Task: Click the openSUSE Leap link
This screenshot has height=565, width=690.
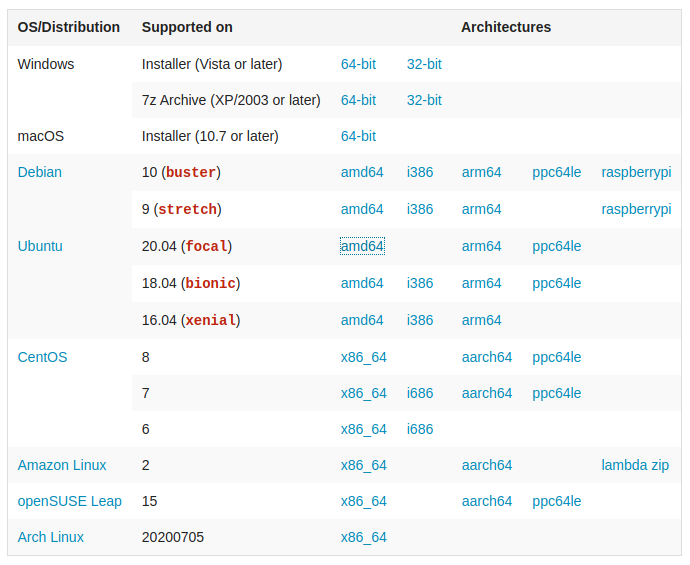Action: coord(70,501)
